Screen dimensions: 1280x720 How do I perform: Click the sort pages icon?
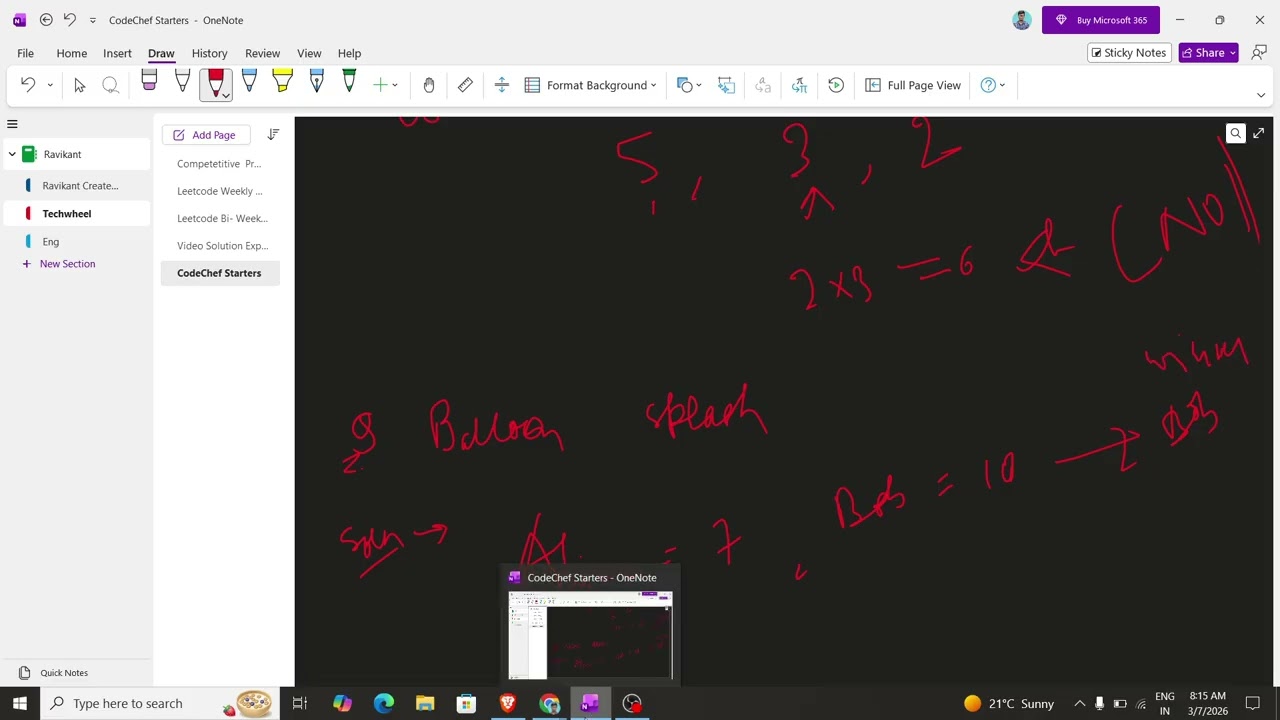pyautogui.click(x=273, y=134)
